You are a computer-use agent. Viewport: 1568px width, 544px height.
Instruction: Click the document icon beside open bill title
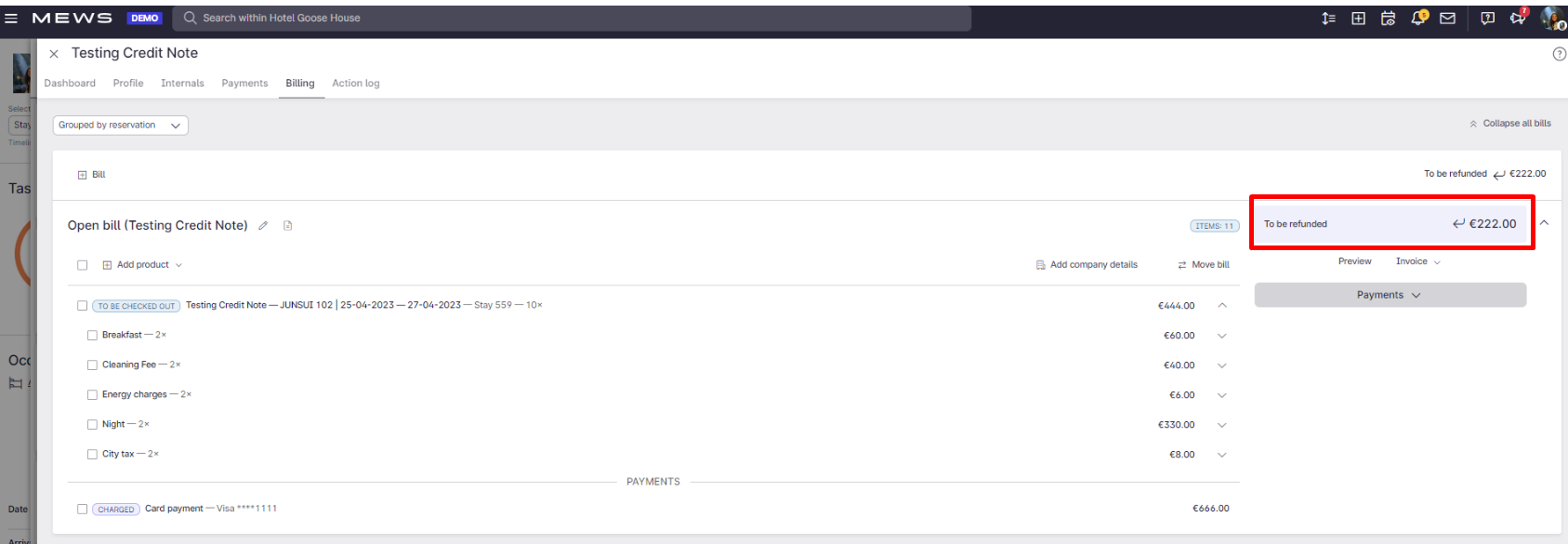coord(287,225)
